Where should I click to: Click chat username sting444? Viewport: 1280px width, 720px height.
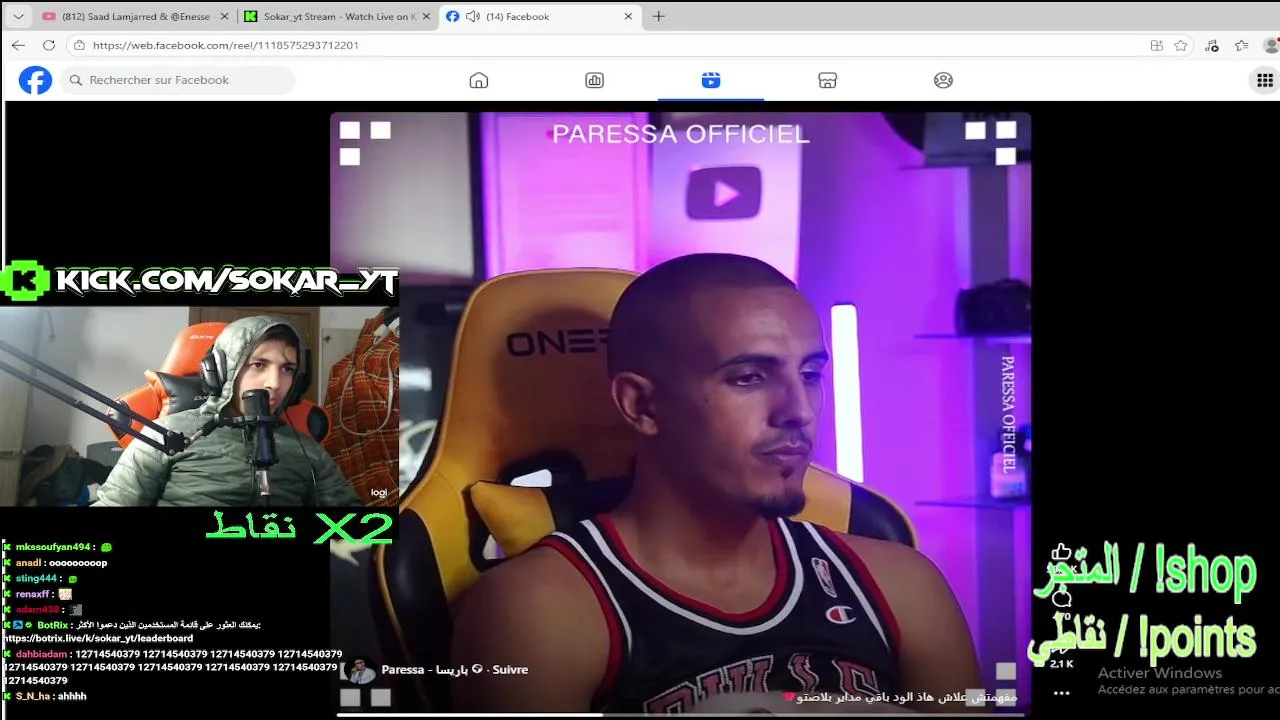[36, 578]
